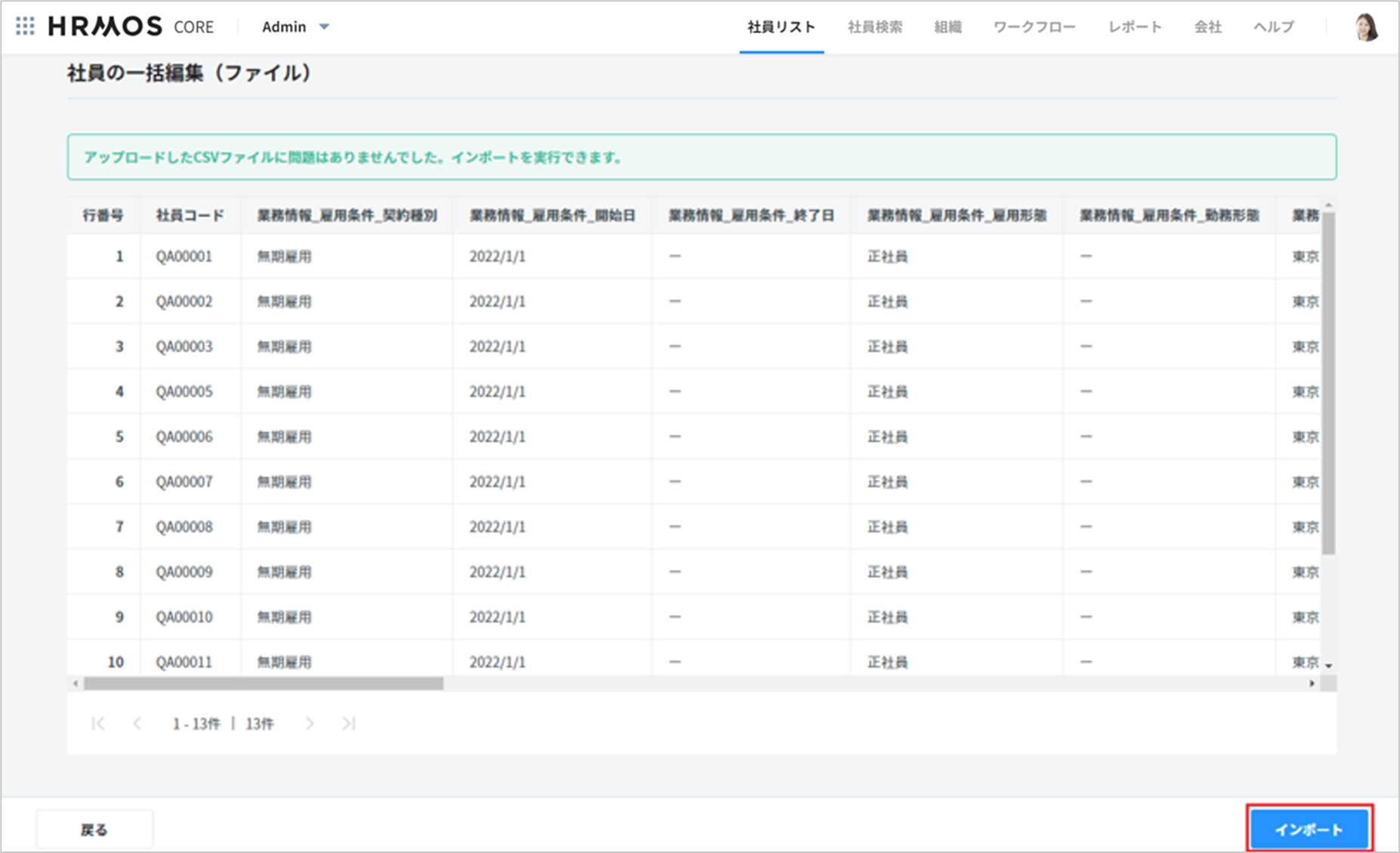
Task: Switch to 社員検索 tab
Action: coord(874,27)
